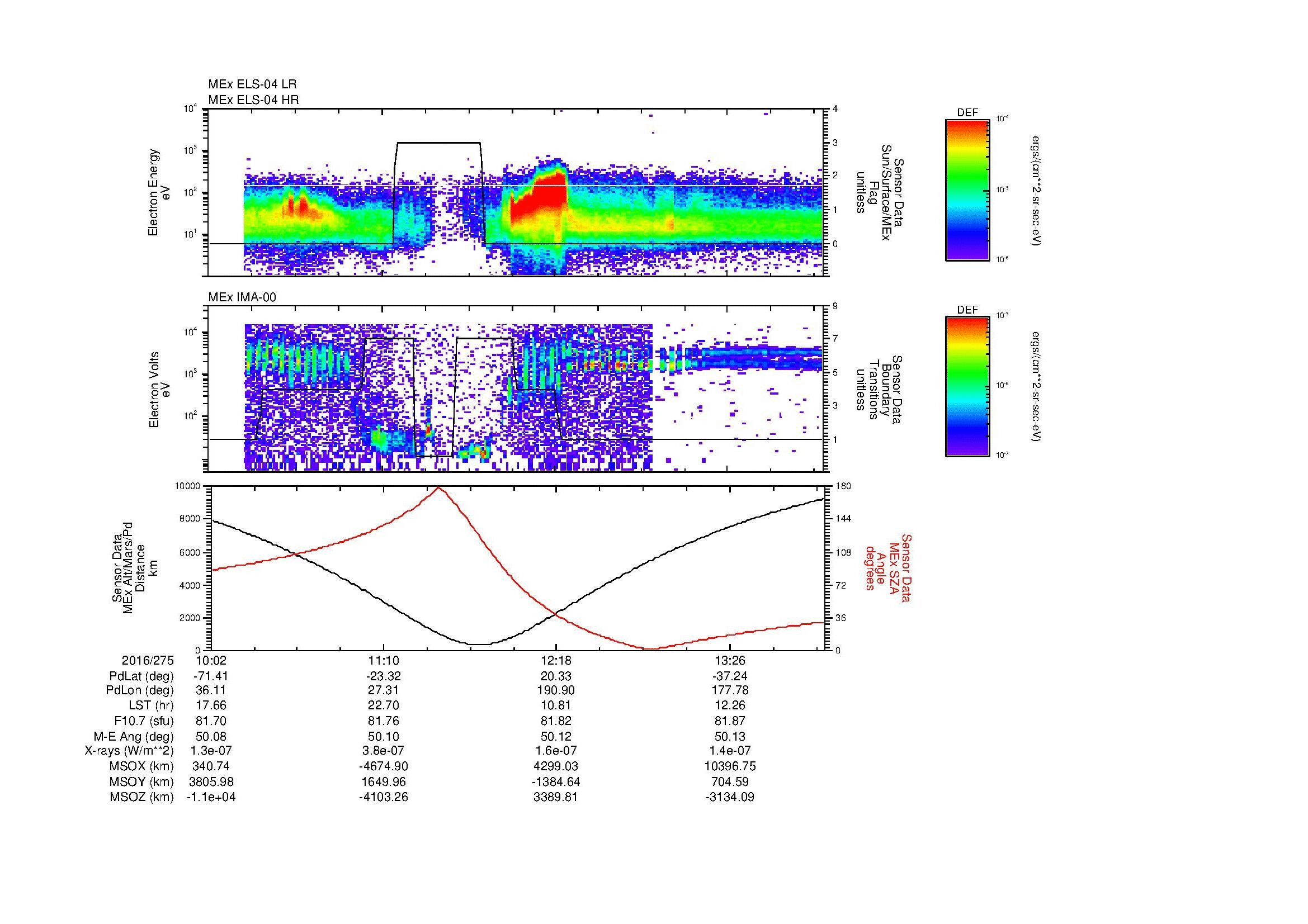The height and width of the screenshot is (924, 1308).
Task: Click the MSOX value '340.74'
Action: pyautogui.click(x=211, y=766)
